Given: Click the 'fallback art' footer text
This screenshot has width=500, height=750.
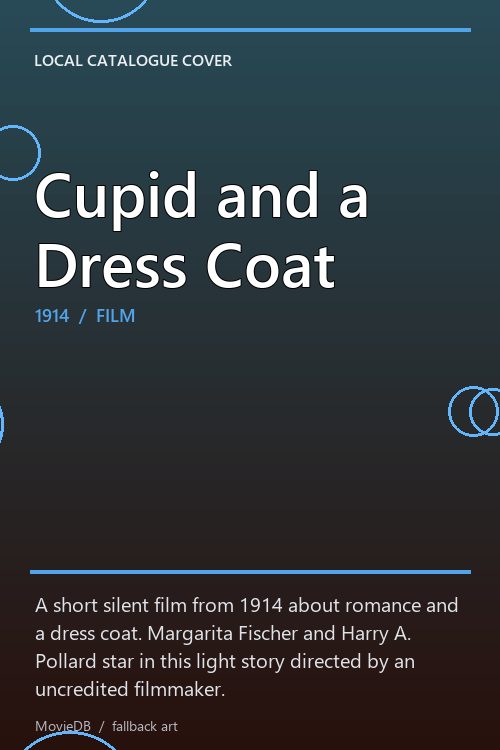Looking at the screenshot, I should point(144,726).
